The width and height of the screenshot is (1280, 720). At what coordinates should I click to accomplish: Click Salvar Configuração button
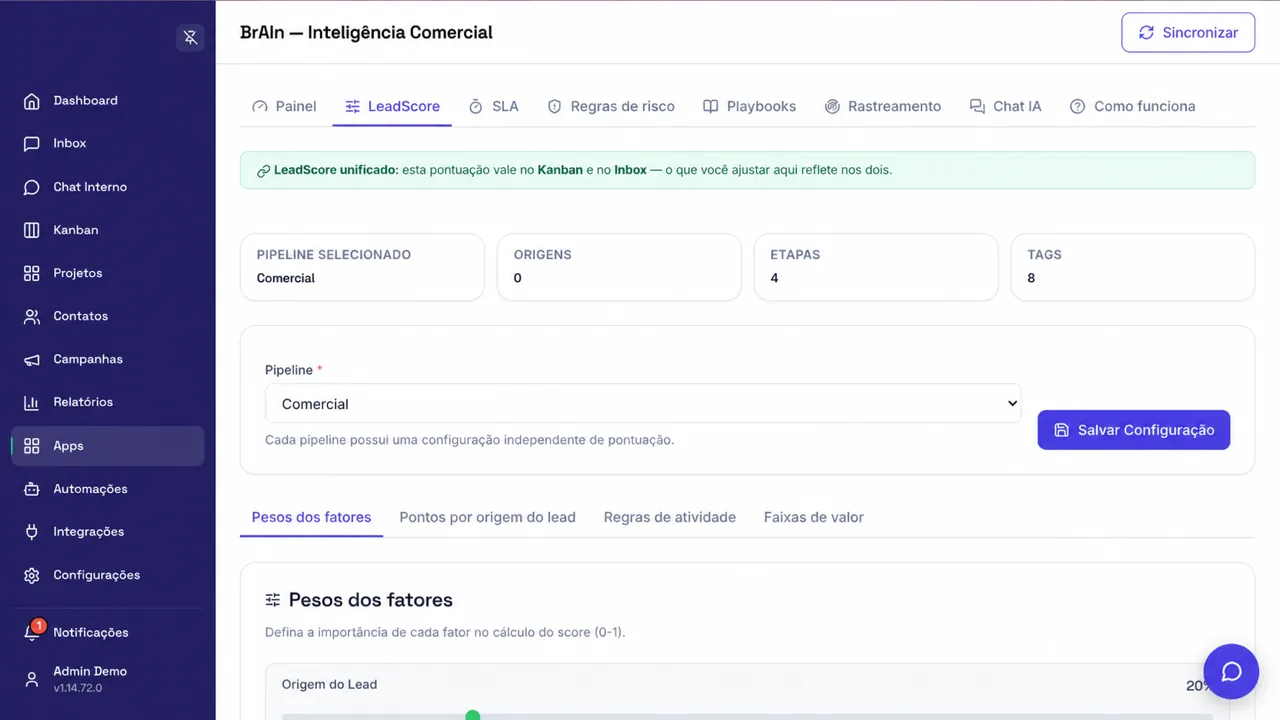(x=1134, y=430)
